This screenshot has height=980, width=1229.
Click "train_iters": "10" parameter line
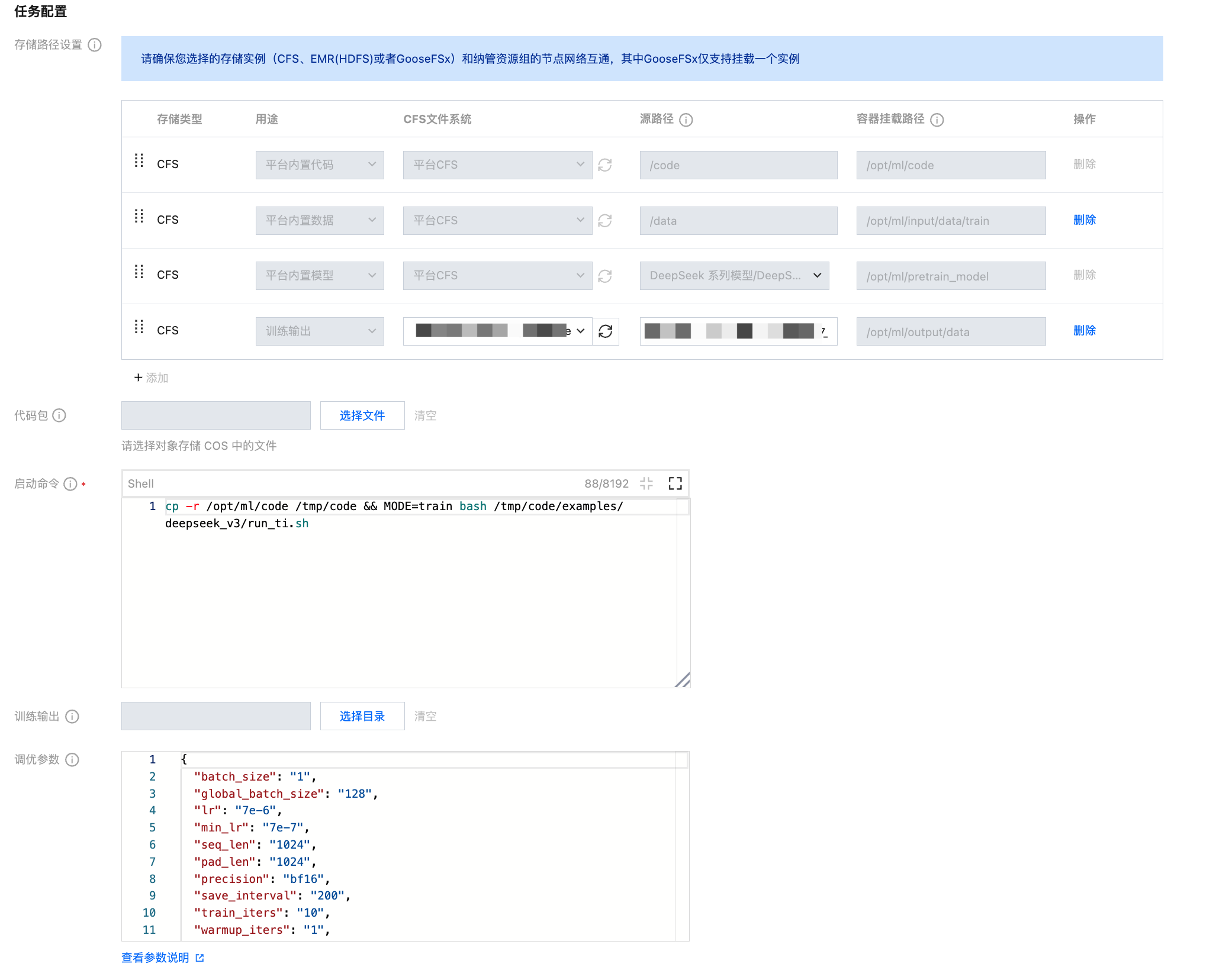tap(262, 913)
